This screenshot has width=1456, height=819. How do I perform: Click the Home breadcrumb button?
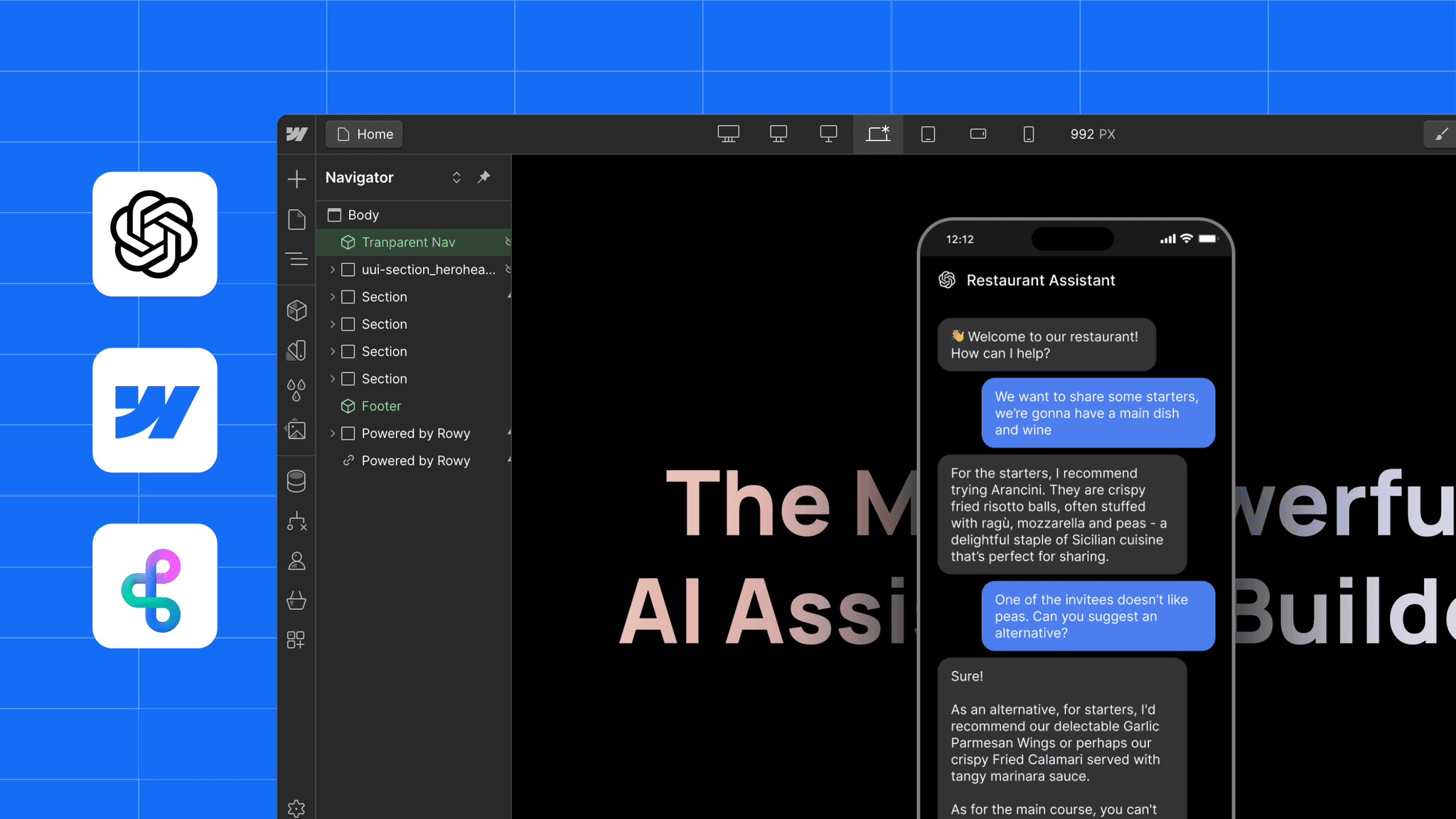363,134
